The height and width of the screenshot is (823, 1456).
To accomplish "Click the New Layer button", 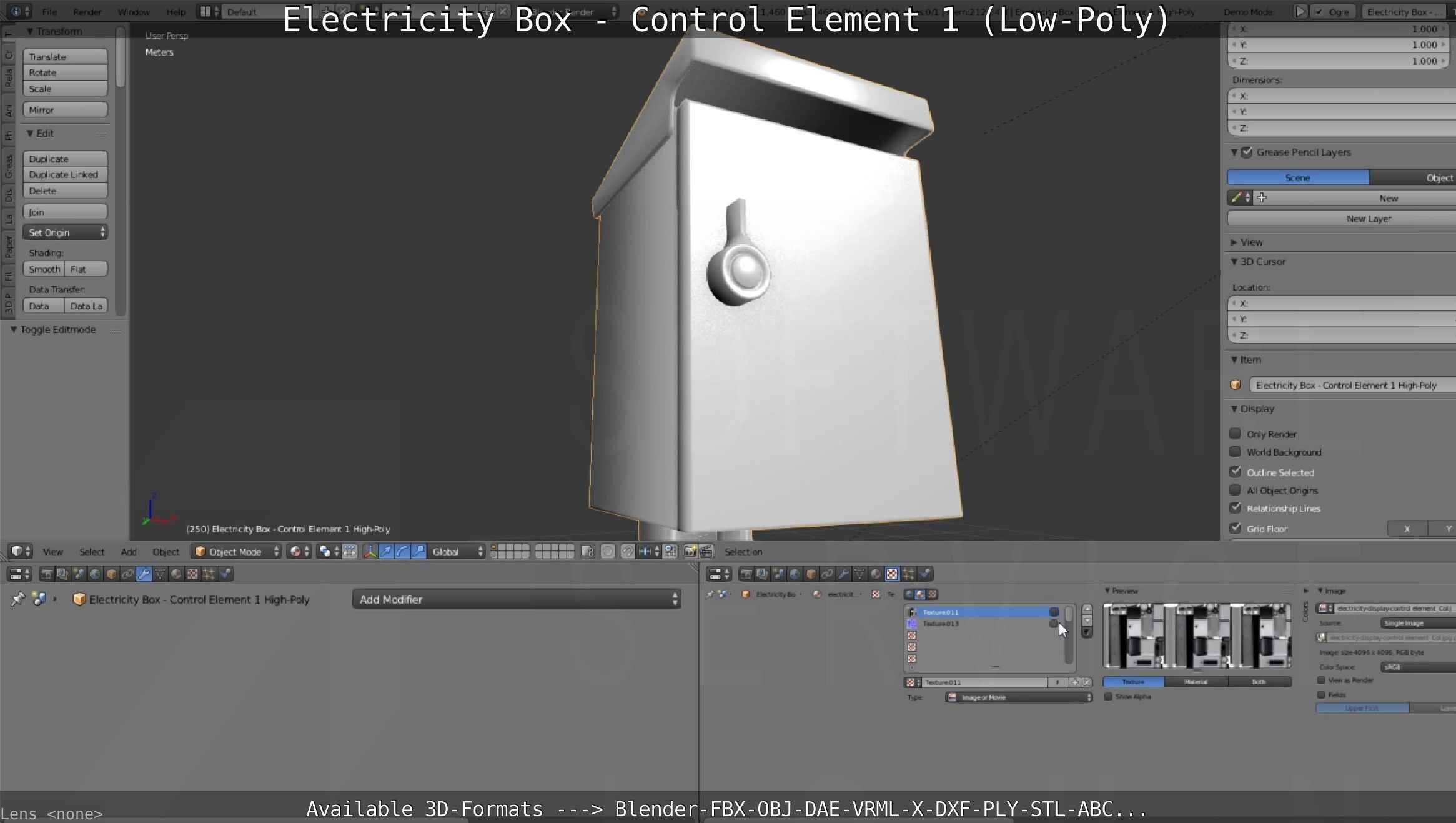I will click(1342, 219).
